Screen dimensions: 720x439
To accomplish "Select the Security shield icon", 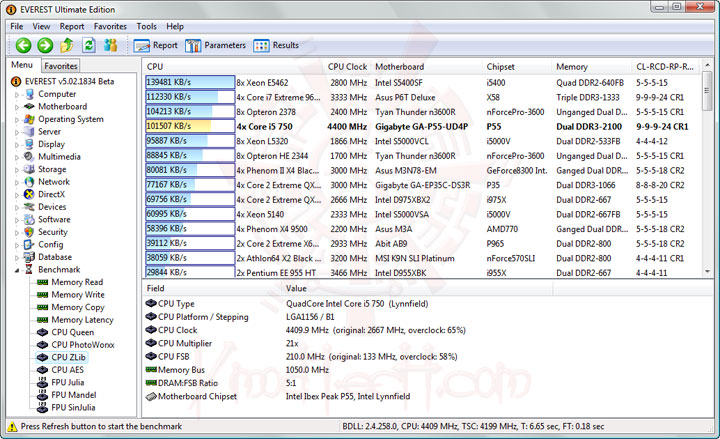I will coord(29,232).
